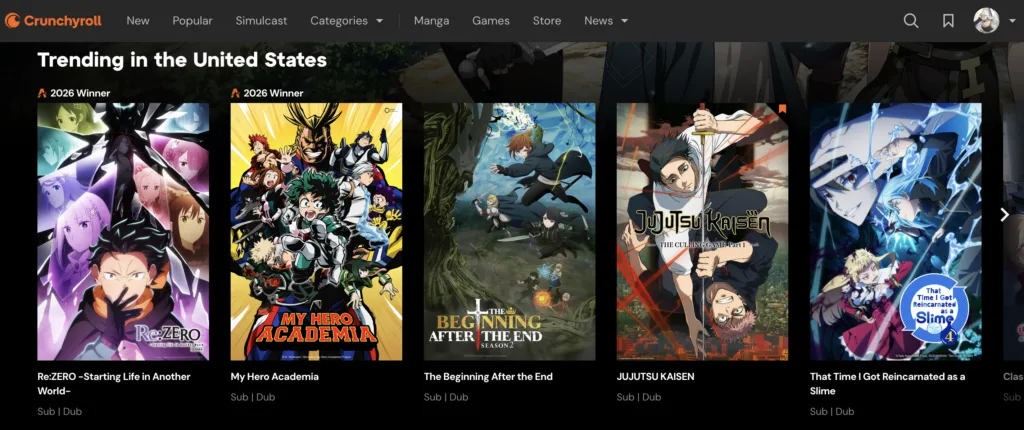The image size is (1024, 430).
Task: Open the Store link
Action: [547, 21]
